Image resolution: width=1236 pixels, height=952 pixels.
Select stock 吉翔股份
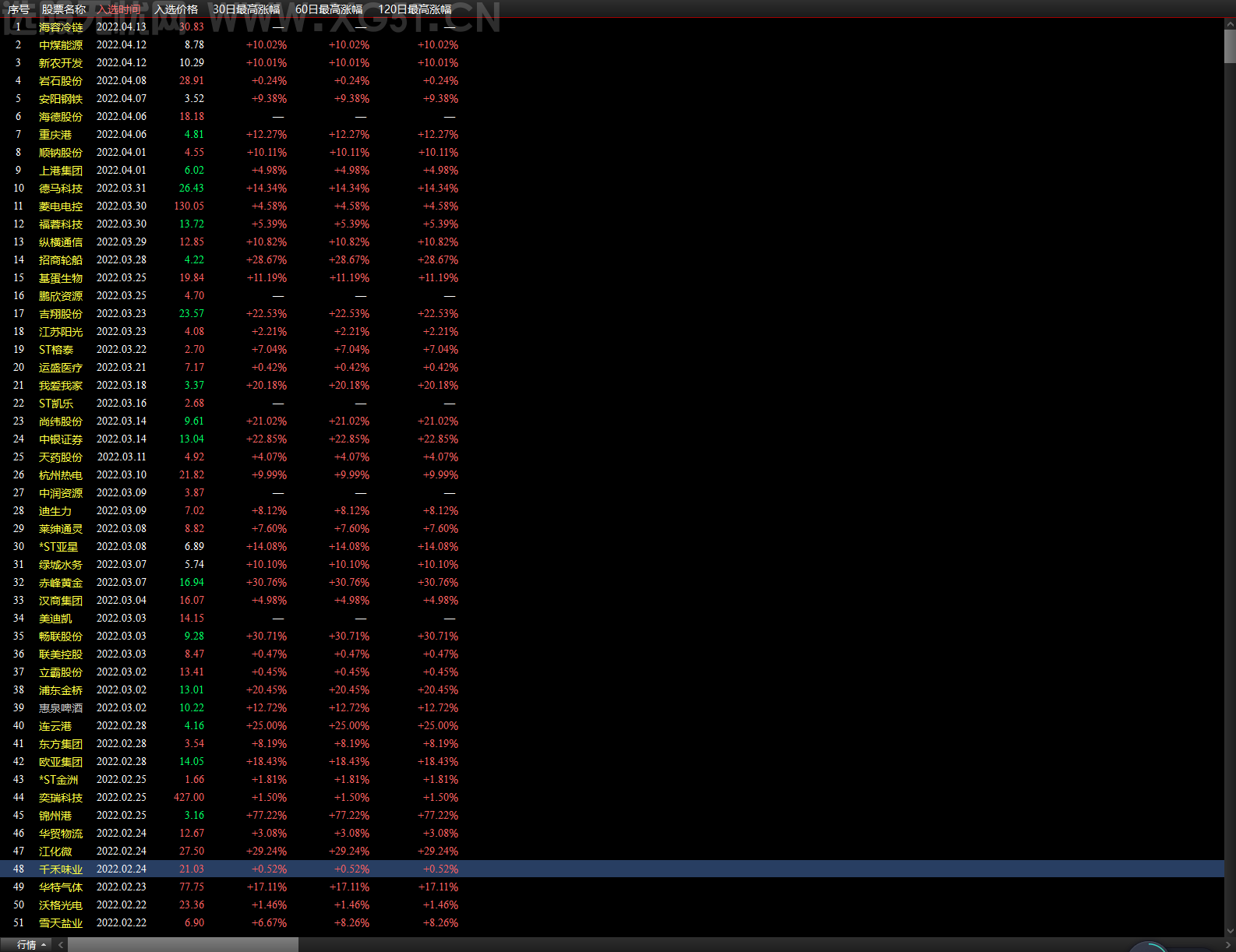click(61, 314)
